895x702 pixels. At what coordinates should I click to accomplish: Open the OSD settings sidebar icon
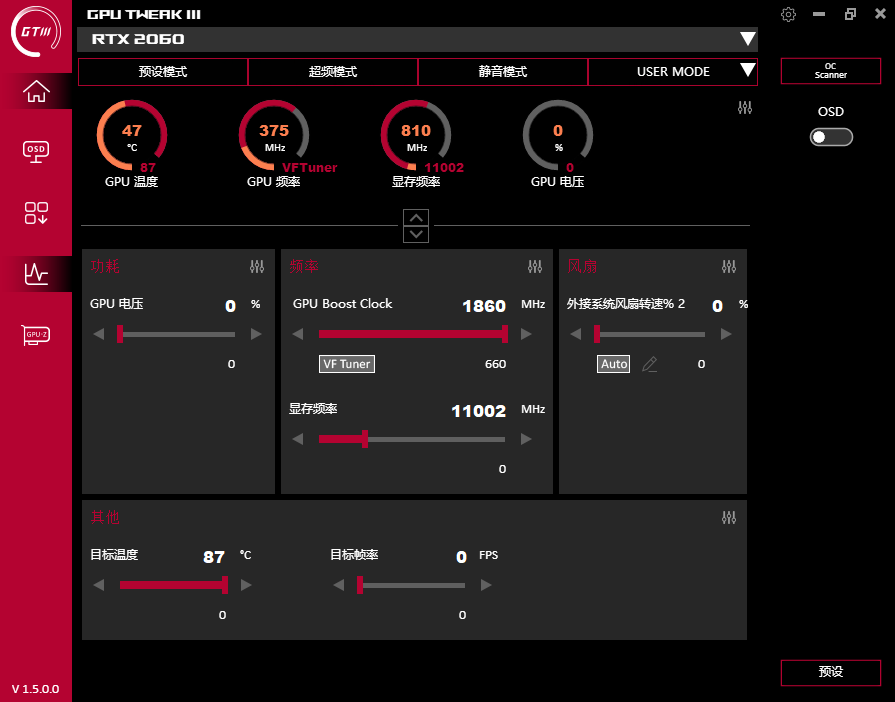pyautogui.click(x=36, y=152)
